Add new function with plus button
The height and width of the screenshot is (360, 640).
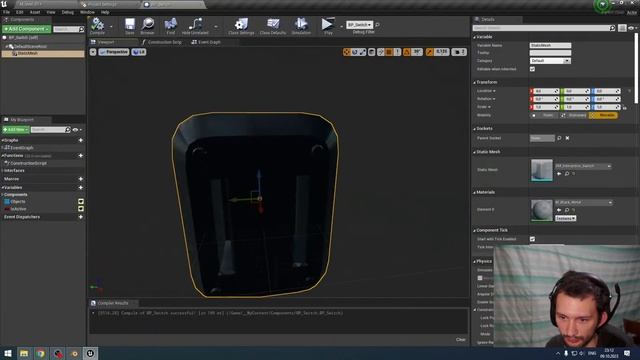(x=80, y=156)
